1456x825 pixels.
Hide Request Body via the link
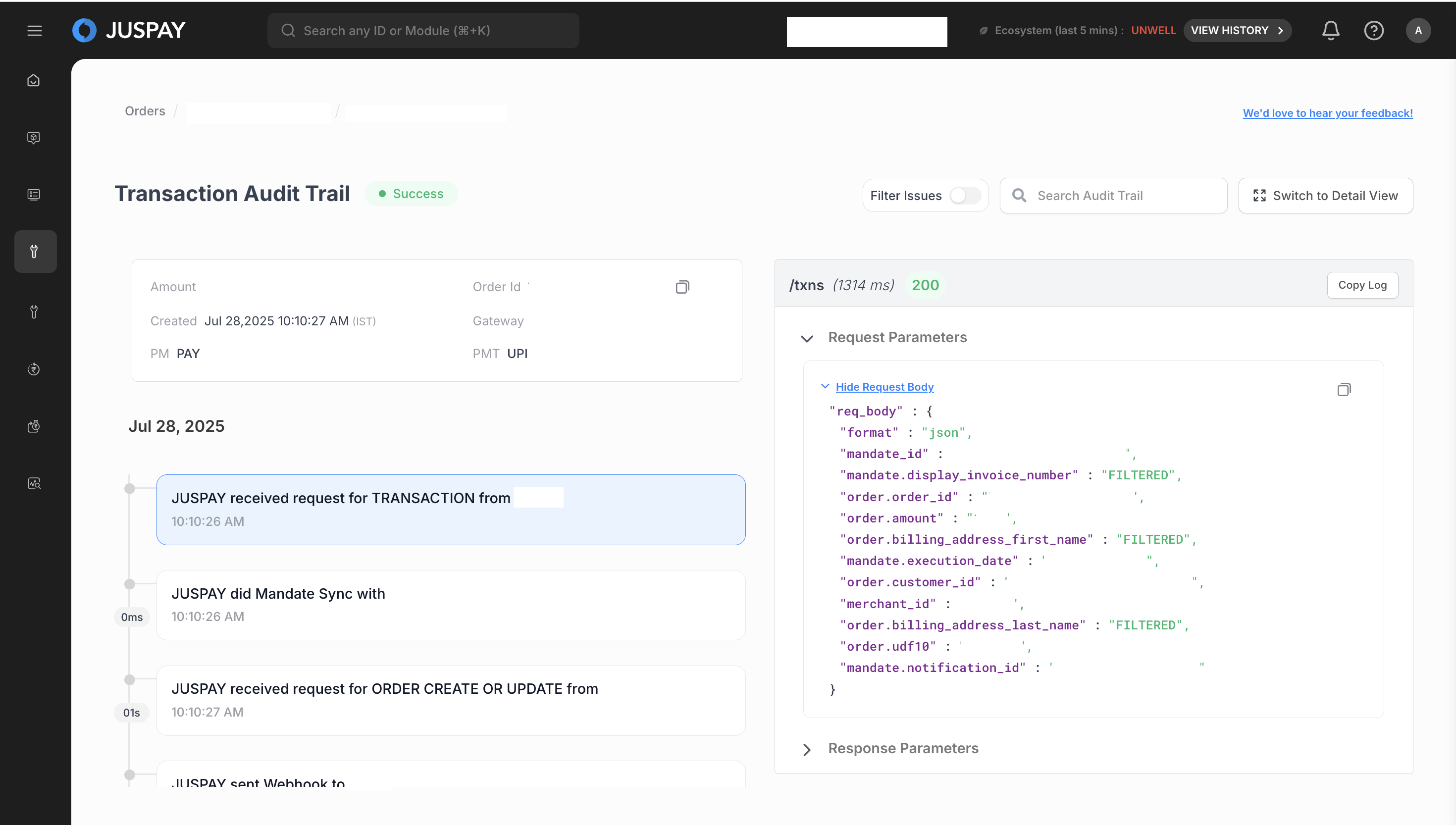coord(884,387)
